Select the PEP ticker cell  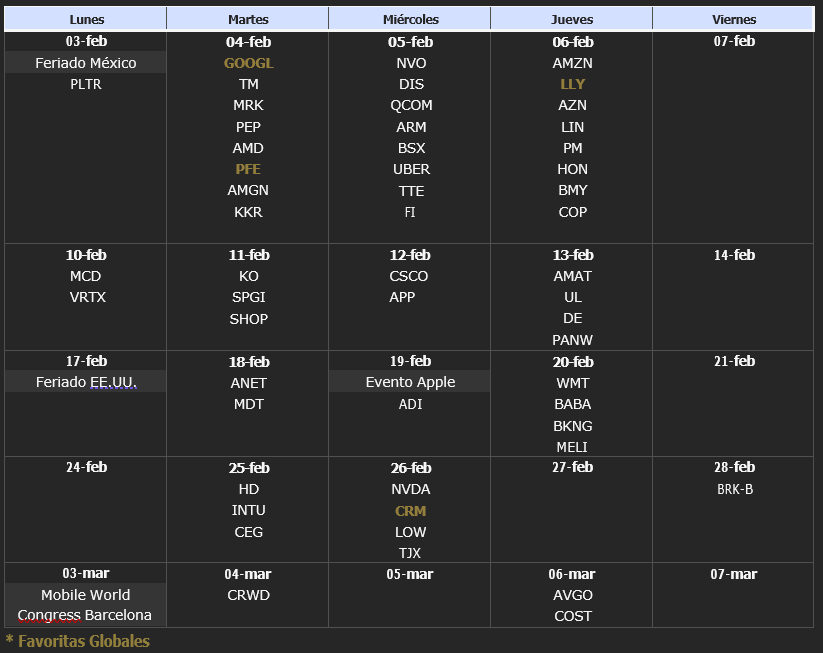click(x=248, y=127)
